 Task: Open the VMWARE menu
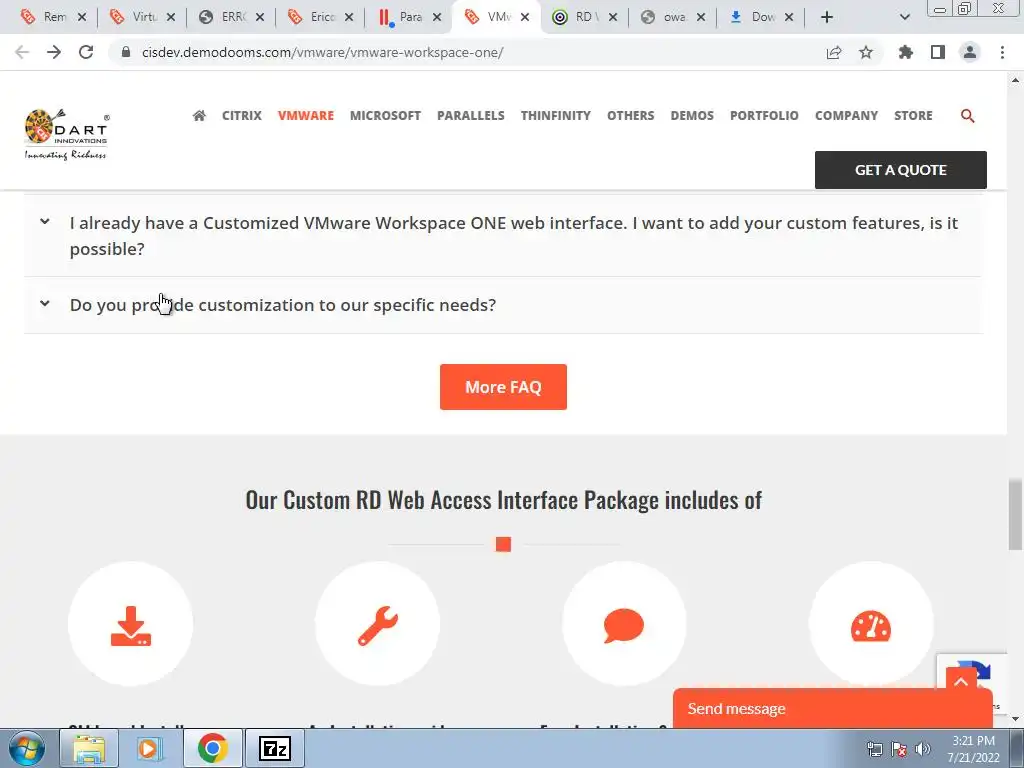[x=306, y=116]
